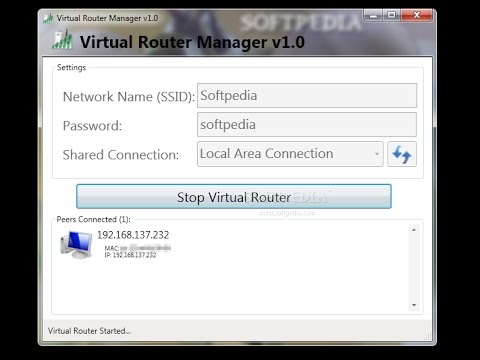Image resolution: width=480 pixels, height=360 pixels.
Task: Click the title bar app icon
Action: [x=48, y=18]
